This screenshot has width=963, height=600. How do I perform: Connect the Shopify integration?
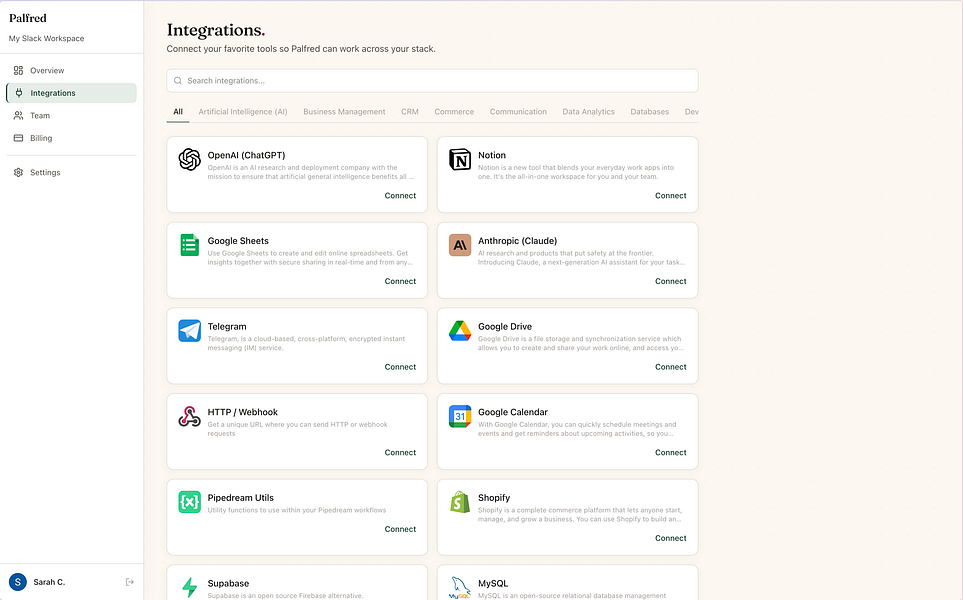coord(671,539)
